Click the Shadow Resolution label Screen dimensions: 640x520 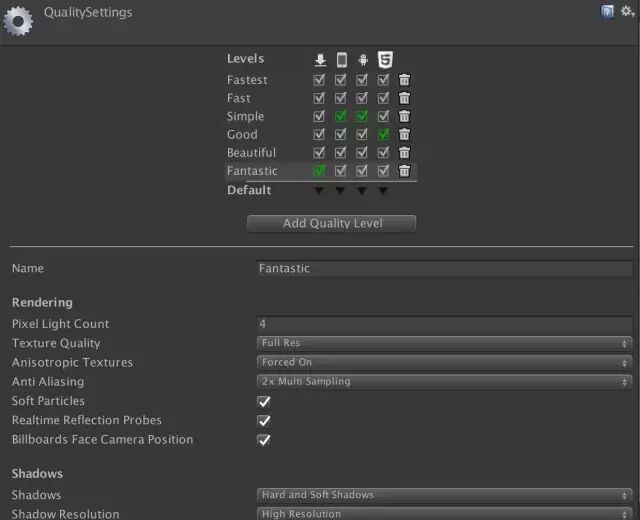click(x=65, y=514)
